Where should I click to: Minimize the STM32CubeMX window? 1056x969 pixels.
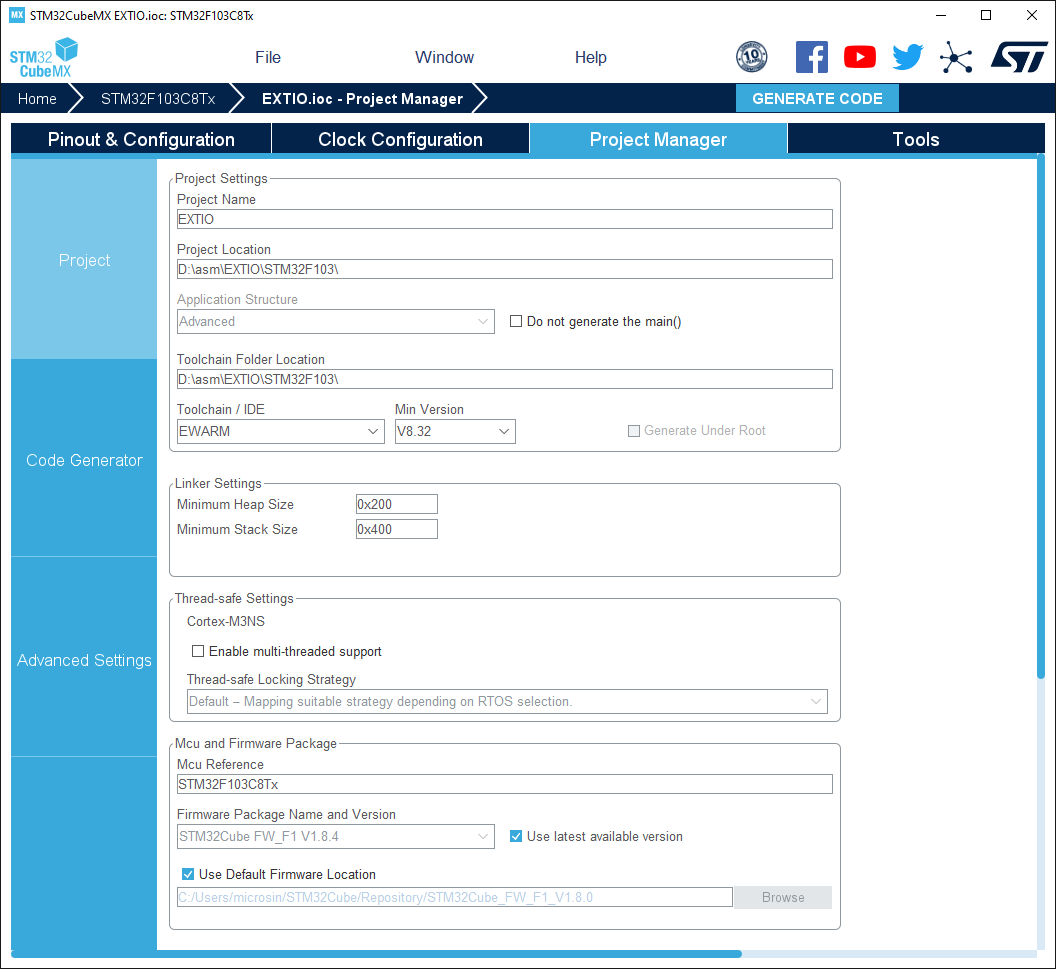[942, 15]
